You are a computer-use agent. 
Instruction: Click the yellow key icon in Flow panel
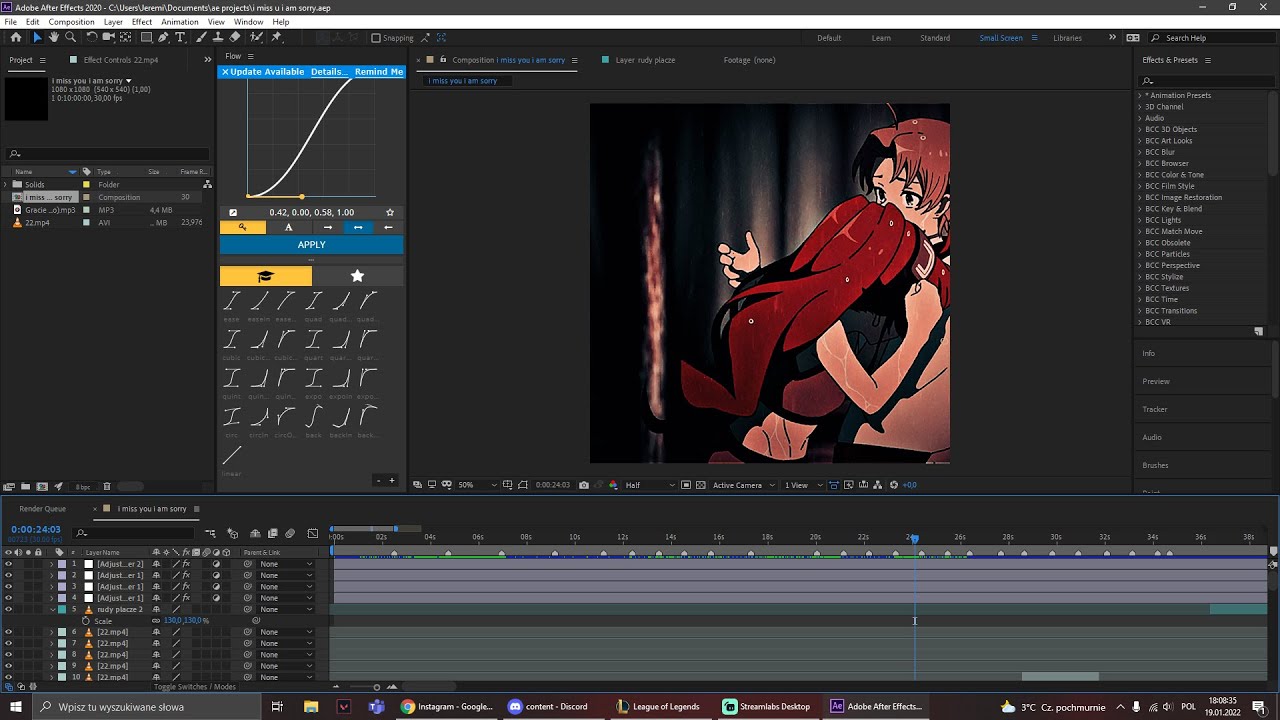242,227
